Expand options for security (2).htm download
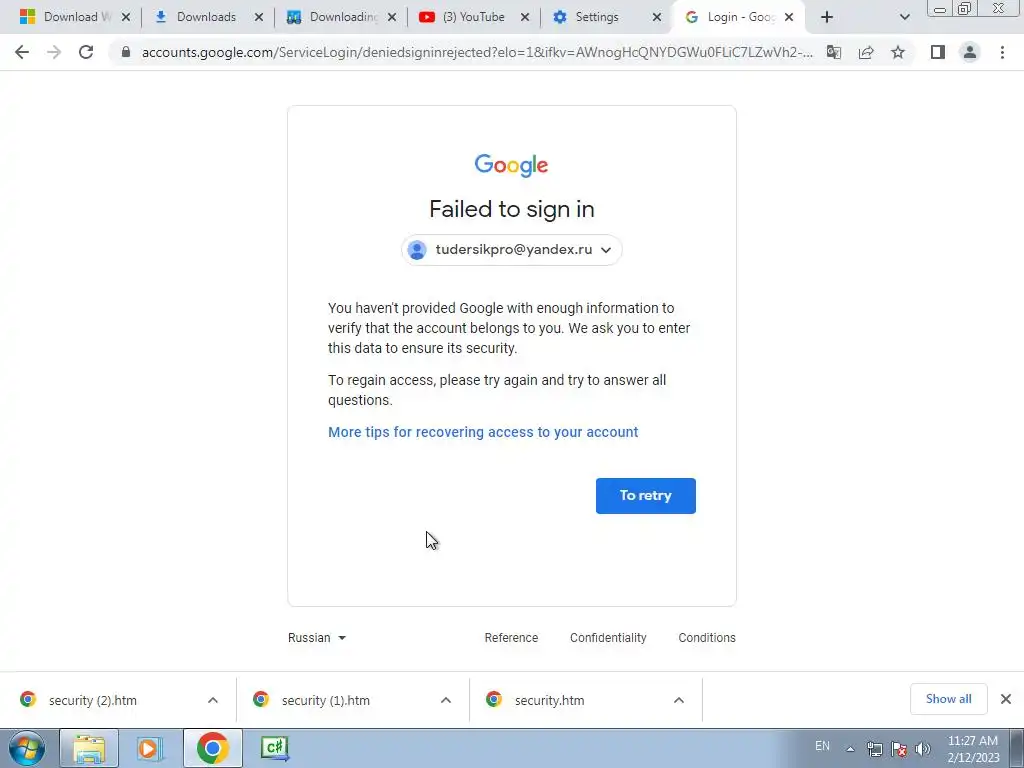Viewport: 1024px width, 768px height. (x=213, y=700)
